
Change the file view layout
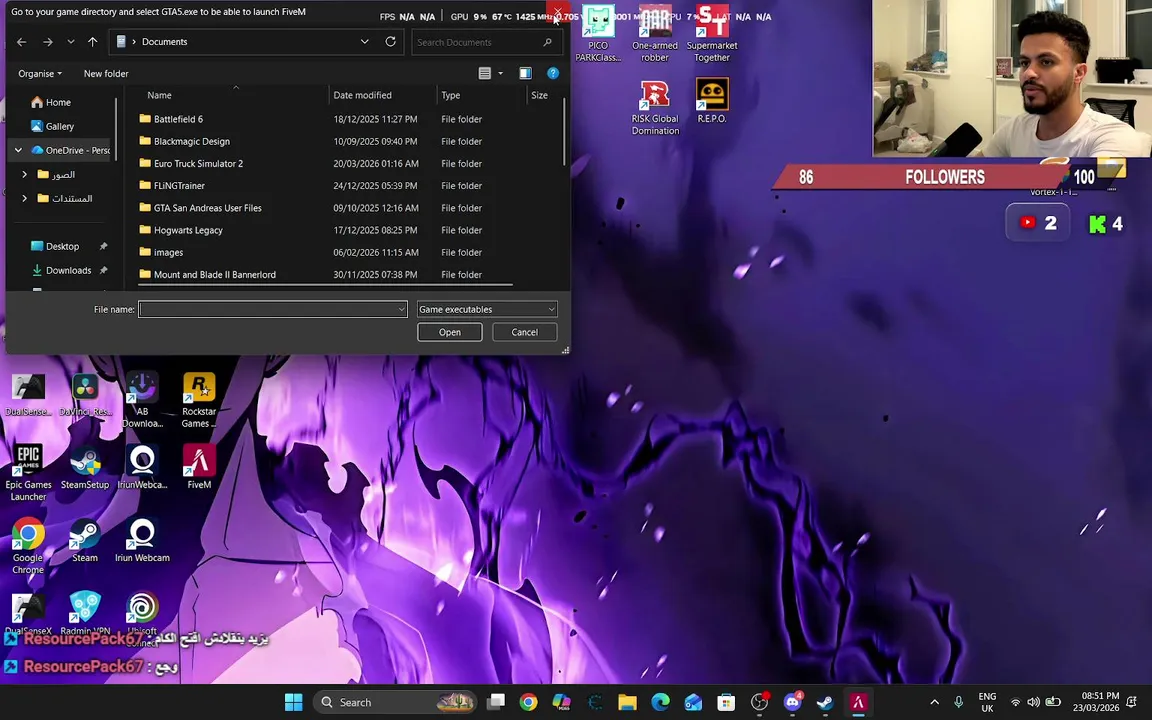coord(485,73)
